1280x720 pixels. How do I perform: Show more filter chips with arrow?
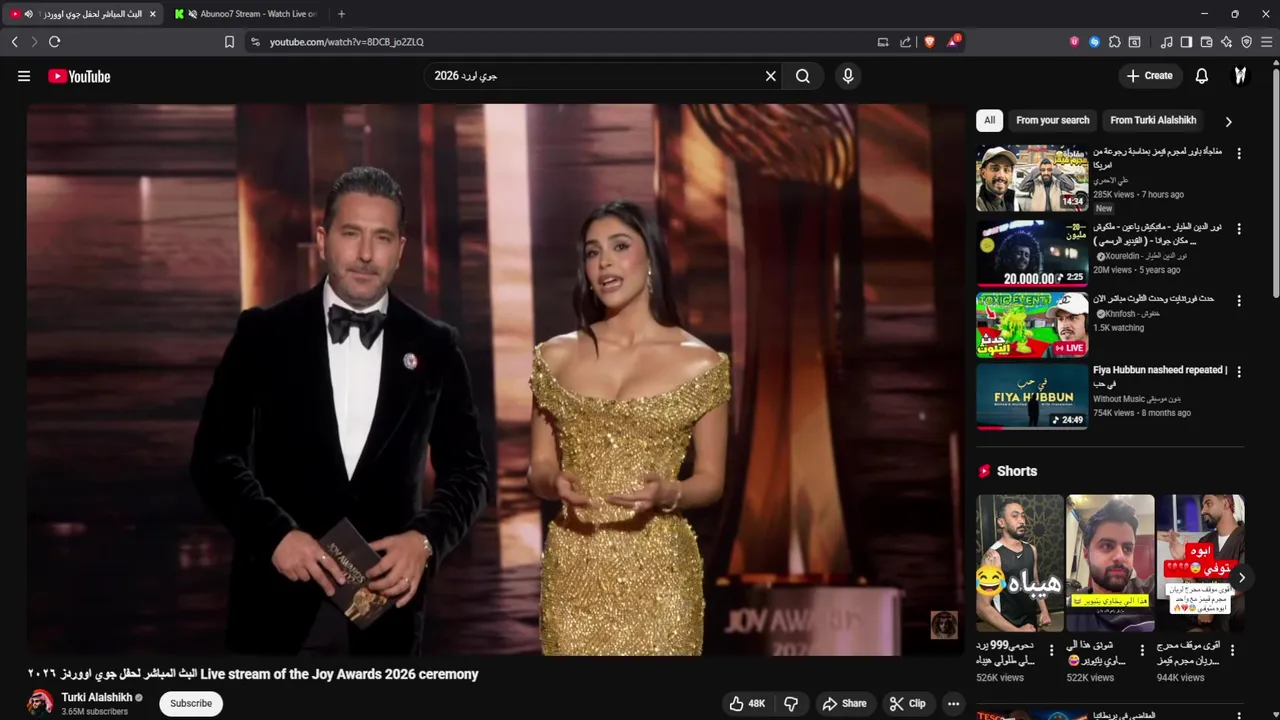point(1228,121)
